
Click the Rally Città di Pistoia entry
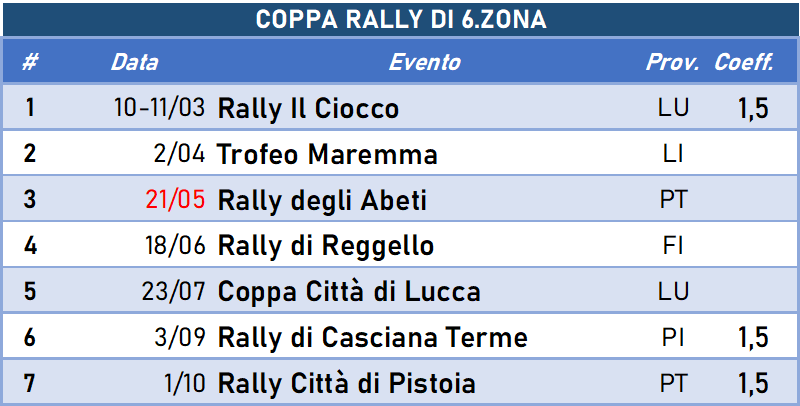(346, 383)
